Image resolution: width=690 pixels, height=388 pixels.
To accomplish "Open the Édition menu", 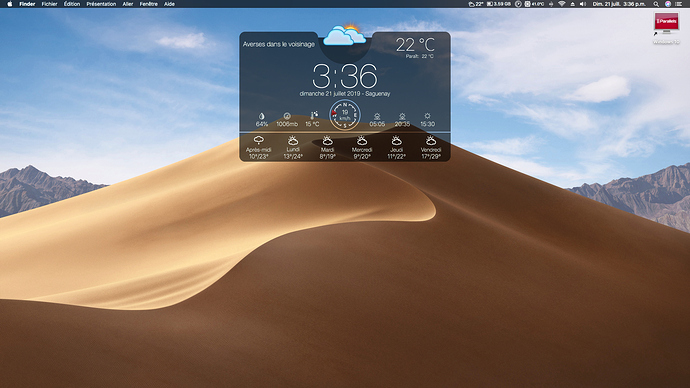I will point(72,4).
